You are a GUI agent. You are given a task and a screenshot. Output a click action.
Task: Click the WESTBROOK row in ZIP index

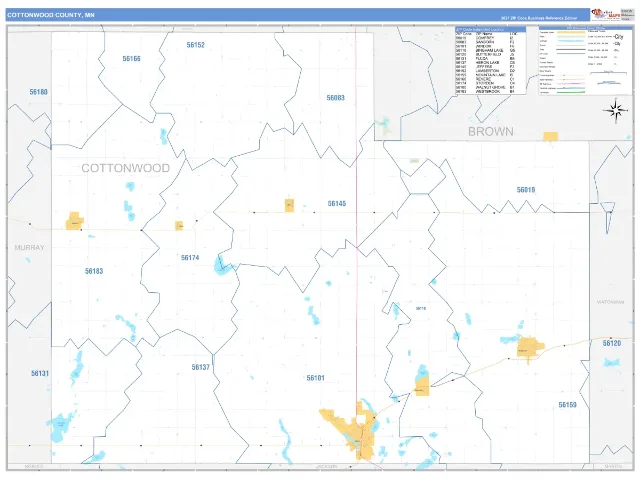click(x=486, y=91)
